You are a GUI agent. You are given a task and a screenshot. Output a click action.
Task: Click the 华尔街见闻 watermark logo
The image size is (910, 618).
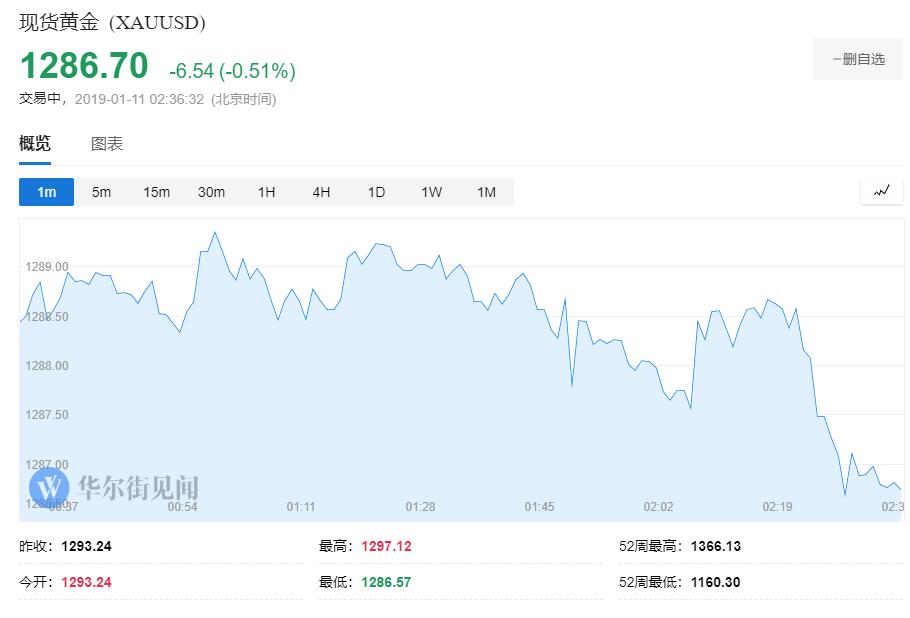coord(113,488)
